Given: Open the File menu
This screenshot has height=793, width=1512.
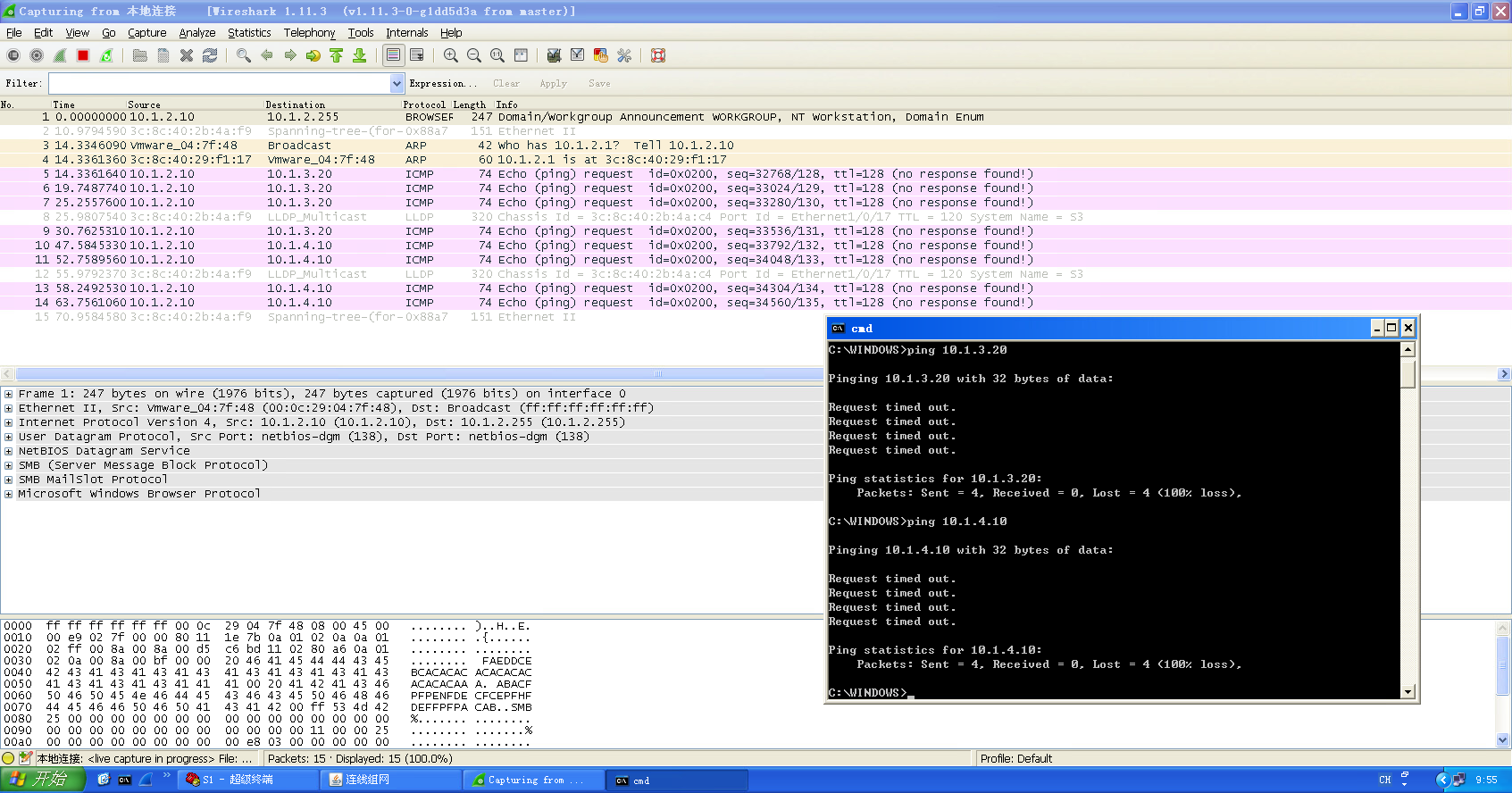Looking at the screenshot, I should (x=14, y=33).
